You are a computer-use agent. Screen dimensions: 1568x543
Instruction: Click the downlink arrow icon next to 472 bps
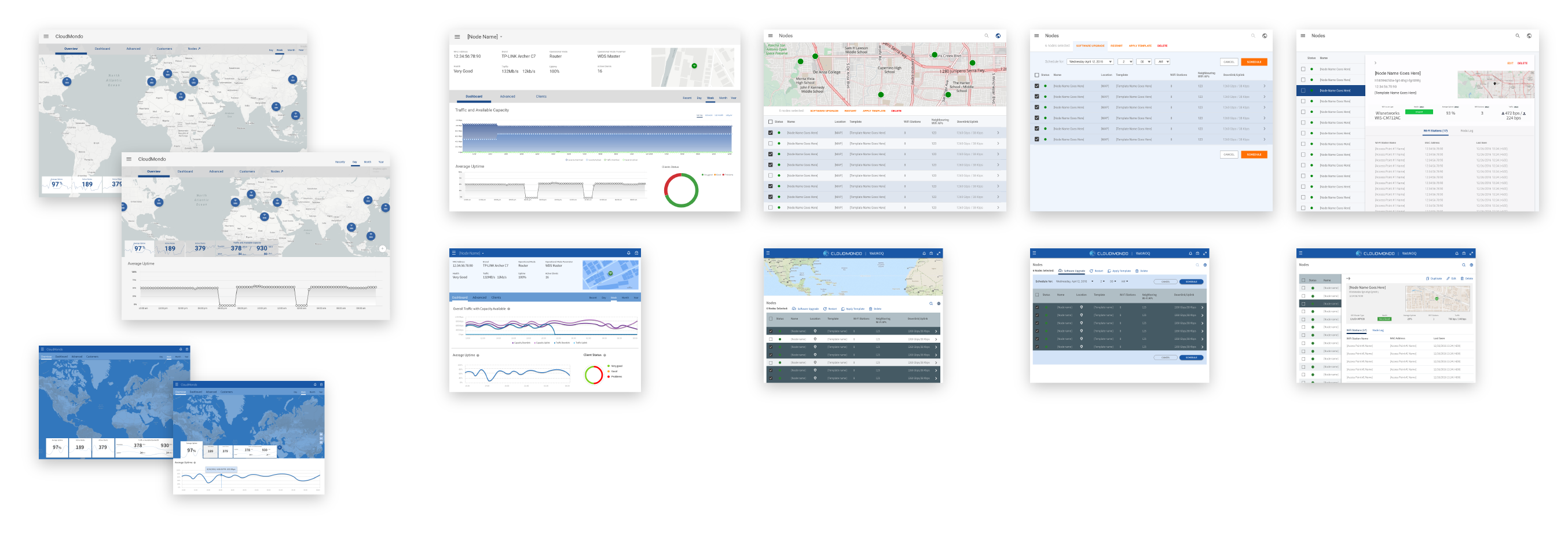click(1503, 114)
